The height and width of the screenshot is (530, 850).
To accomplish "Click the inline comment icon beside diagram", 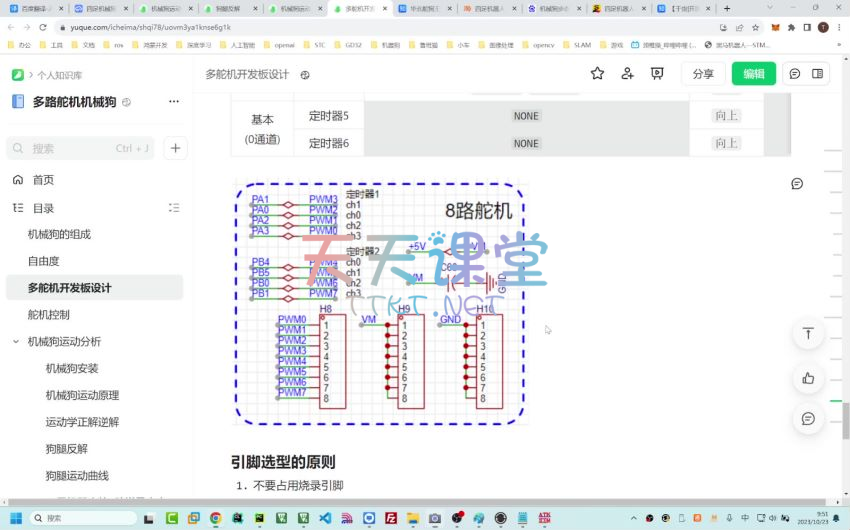I will (797, 184).
